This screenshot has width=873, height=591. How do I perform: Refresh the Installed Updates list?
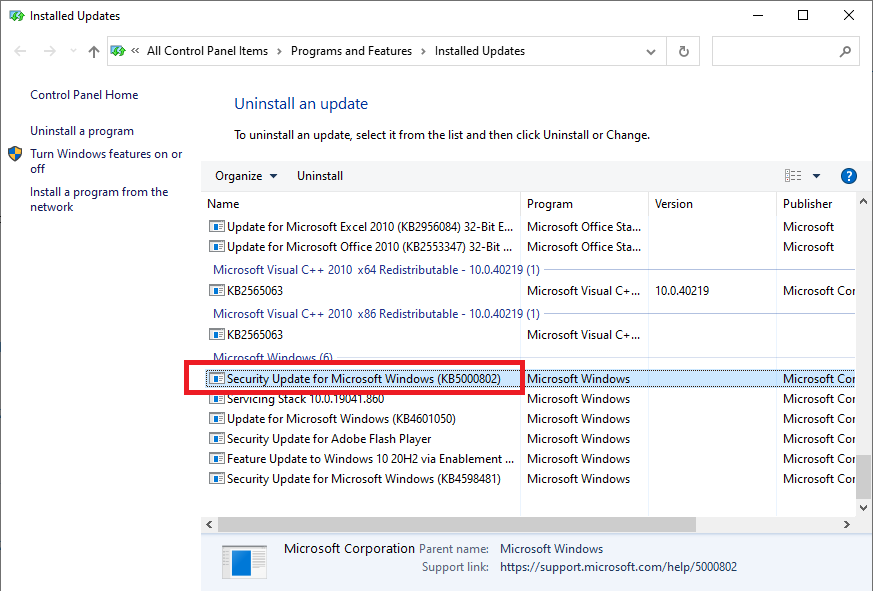(684, 51)
